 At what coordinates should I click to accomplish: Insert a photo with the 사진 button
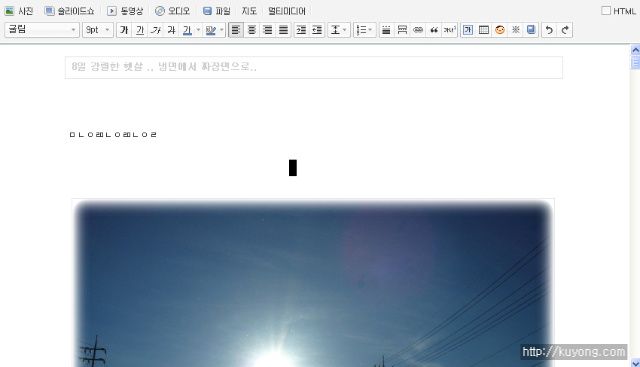[x=19, y=11]
